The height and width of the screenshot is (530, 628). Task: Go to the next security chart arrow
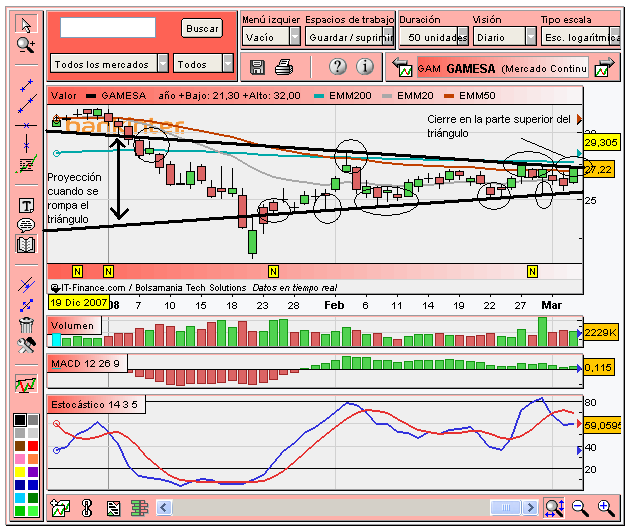tap(605, 67)
